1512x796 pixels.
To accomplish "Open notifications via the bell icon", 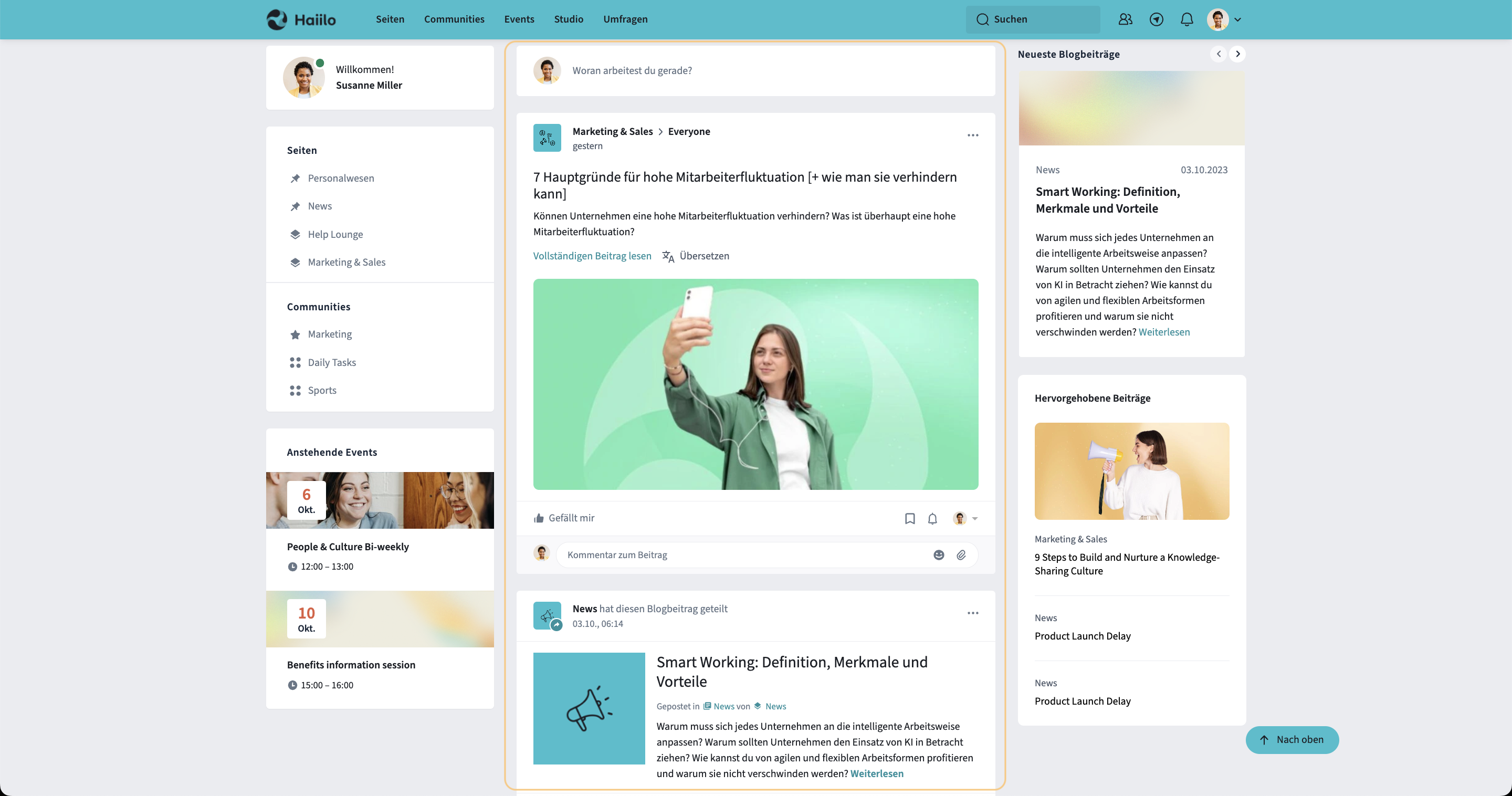I will (1186, 19).
